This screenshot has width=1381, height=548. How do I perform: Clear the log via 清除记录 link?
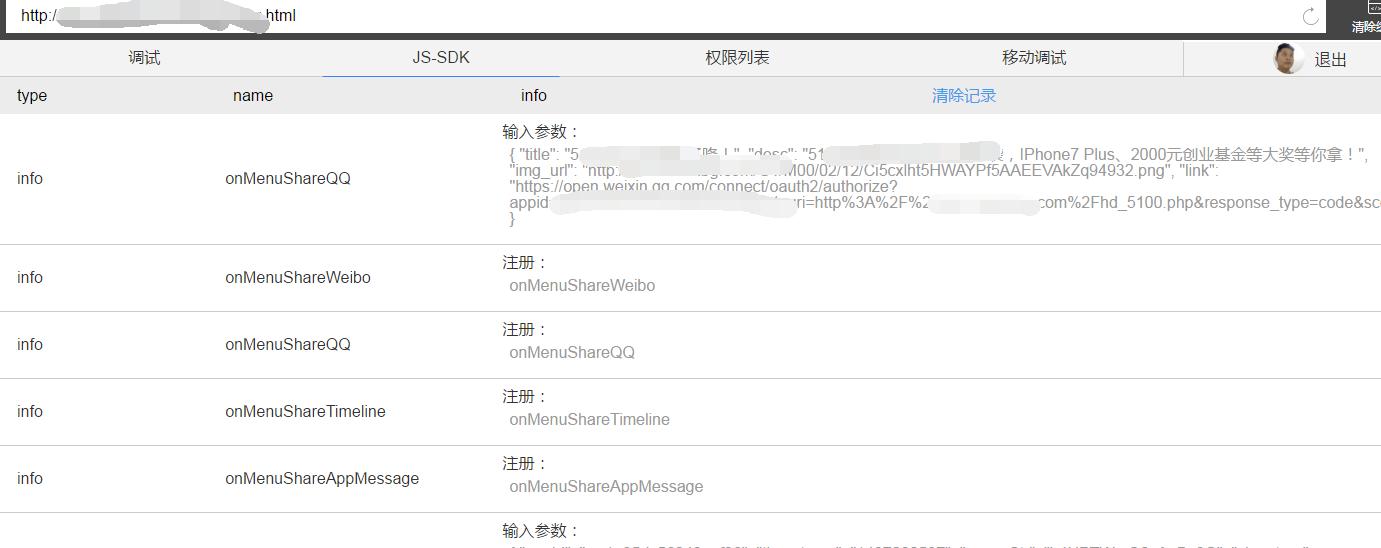click(x=964, y=96)
